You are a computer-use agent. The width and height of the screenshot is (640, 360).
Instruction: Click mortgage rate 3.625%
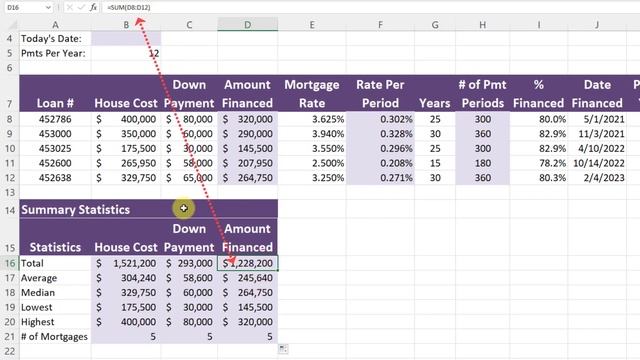312,119
